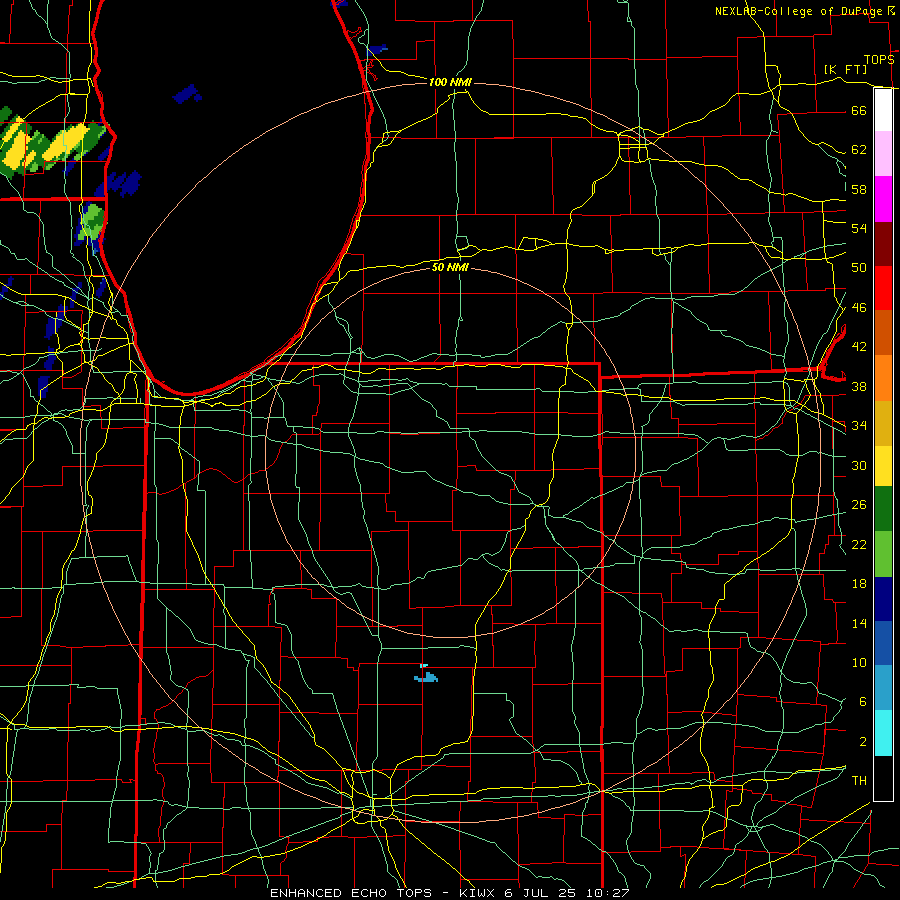The height and width of the screenshot is (900, 900).
Task: Click the 50 NMI range ring label
Action: (450, 267)
